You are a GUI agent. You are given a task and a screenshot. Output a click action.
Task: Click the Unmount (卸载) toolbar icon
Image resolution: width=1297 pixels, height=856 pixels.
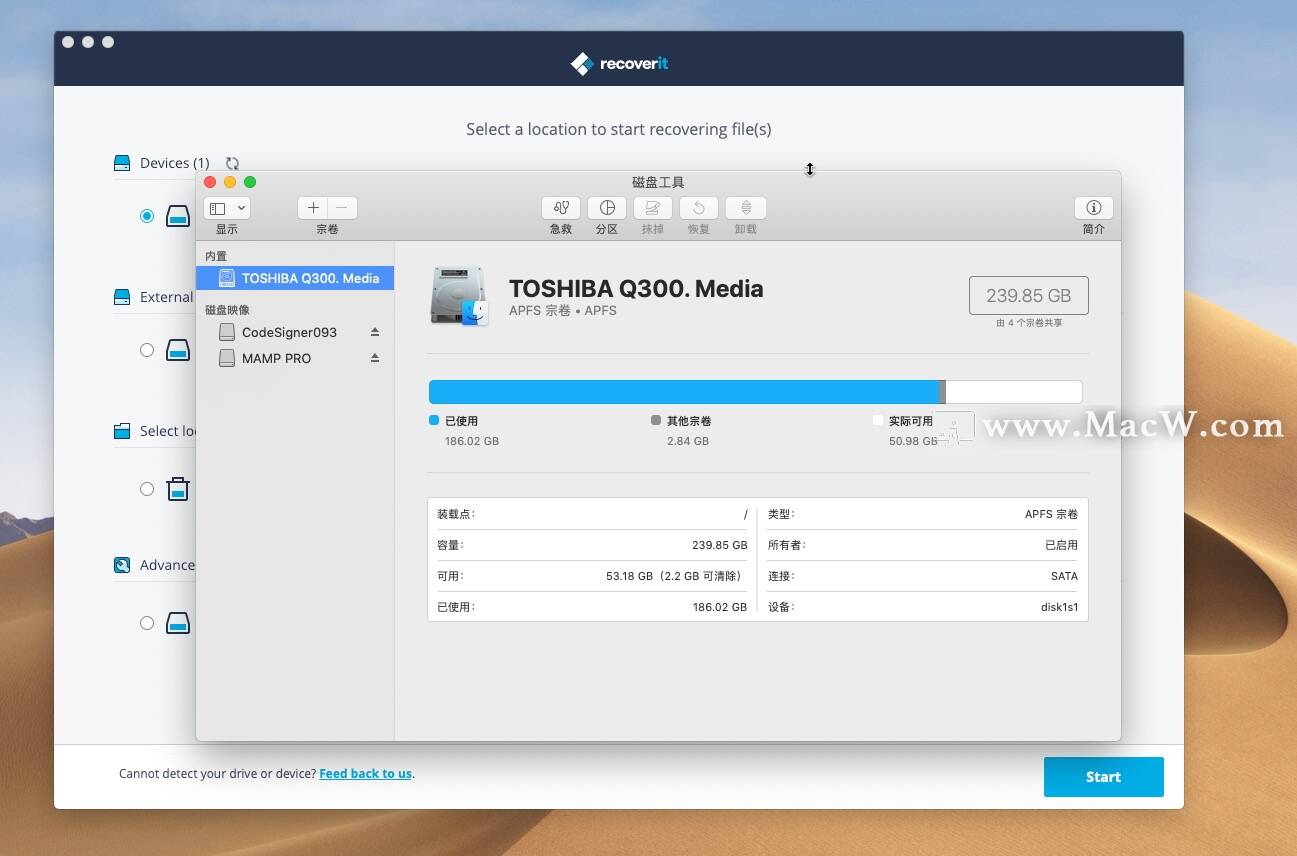point(746,208)
